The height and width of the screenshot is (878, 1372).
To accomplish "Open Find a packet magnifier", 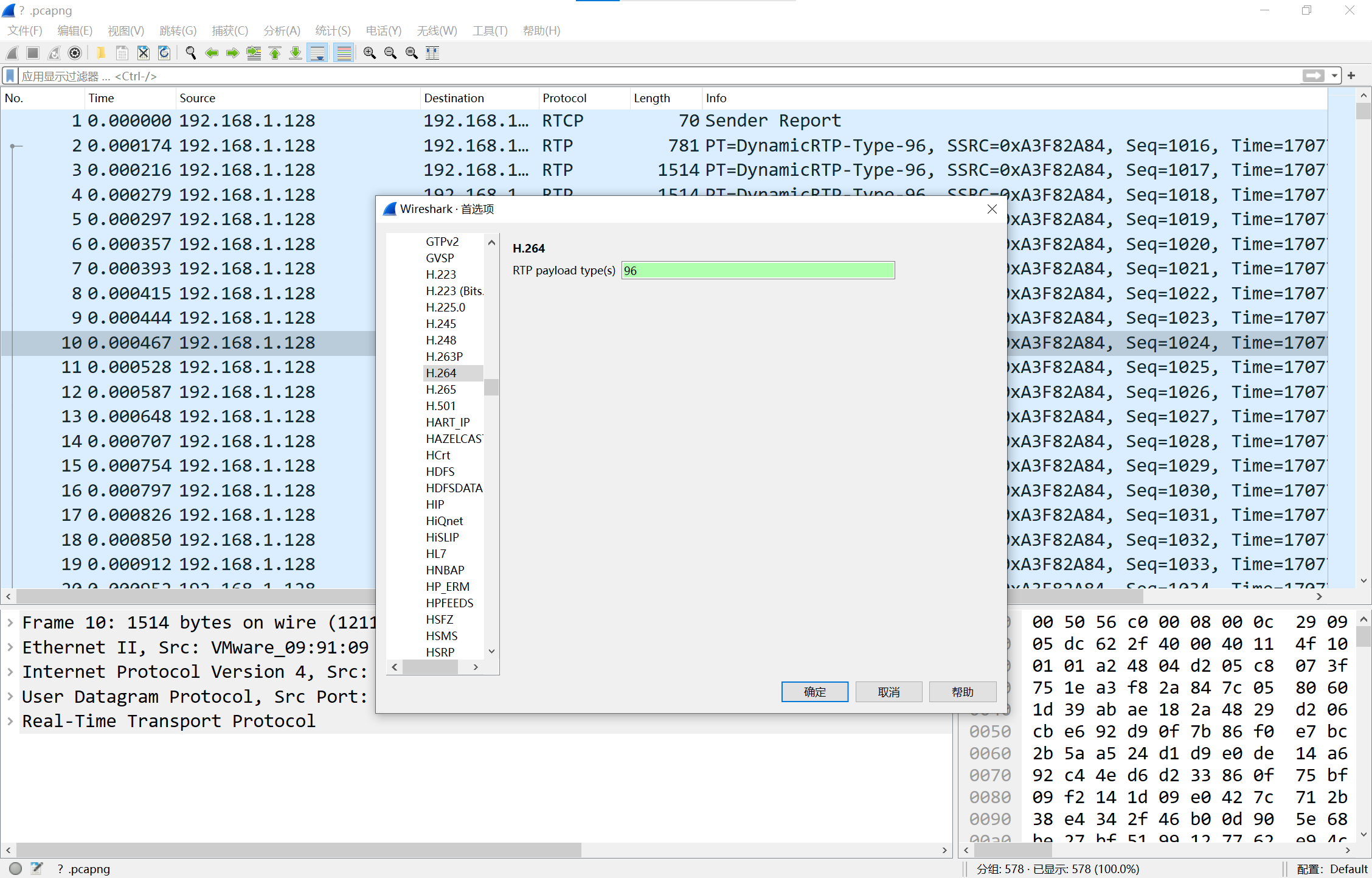I will click(190, 53).
